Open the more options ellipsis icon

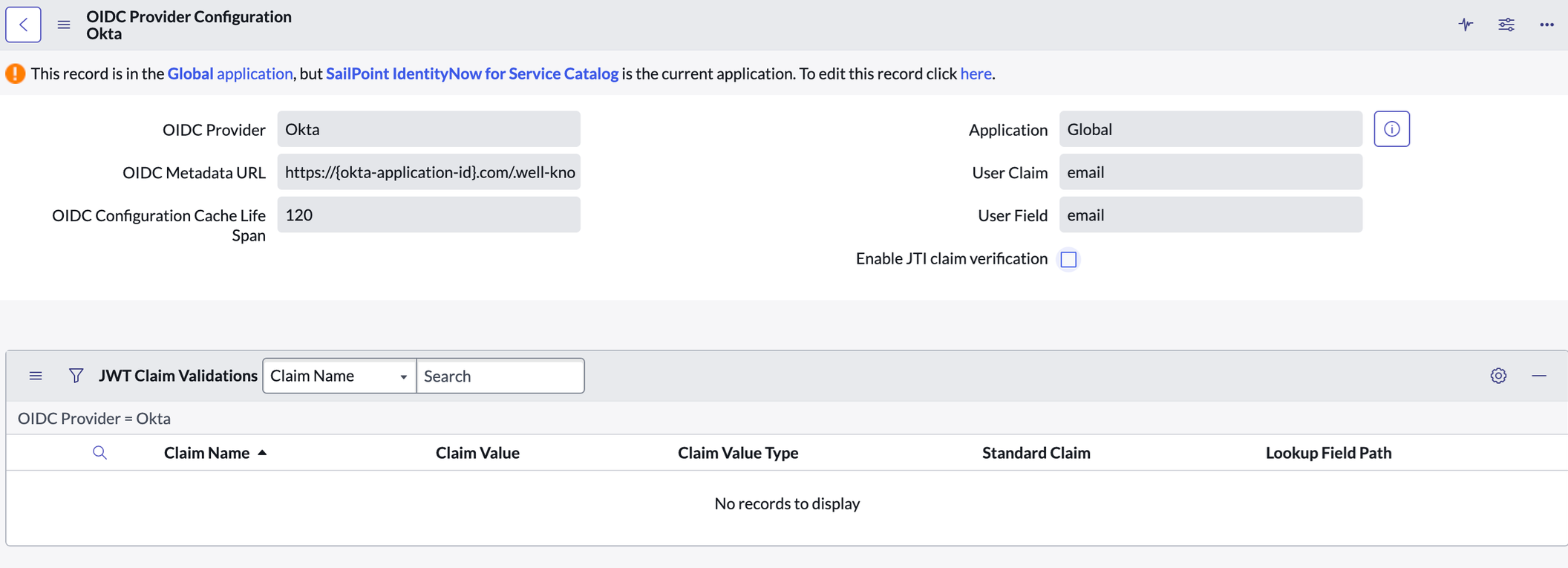[1546, 25]
